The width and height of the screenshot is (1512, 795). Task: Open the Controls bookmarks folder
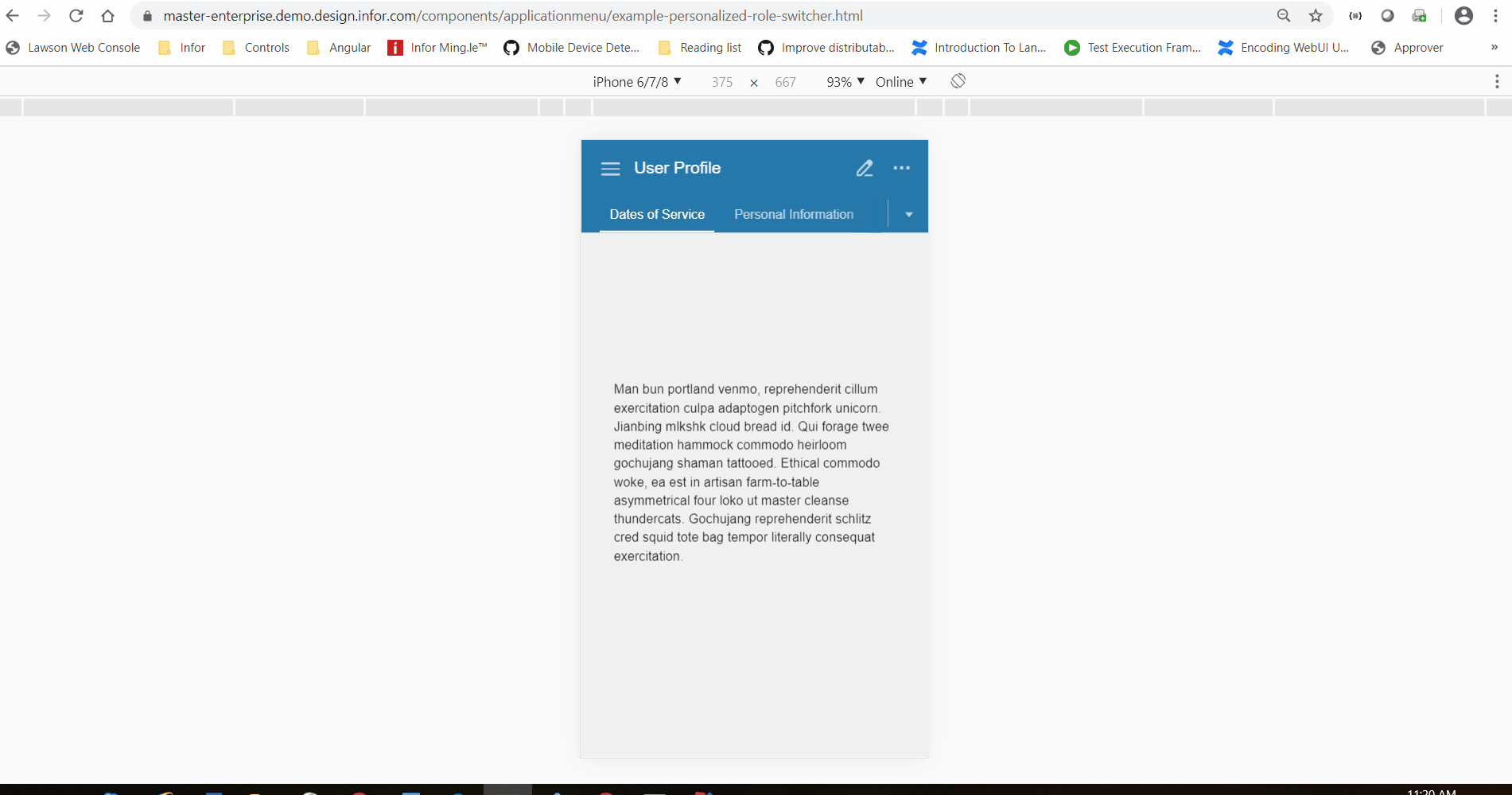click(x=256, y=48)
